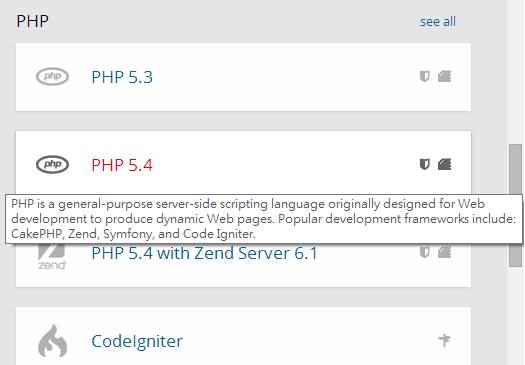Click the PHP 5.3 logo icon
Viewport: 525px width, 365px height.
52,77
